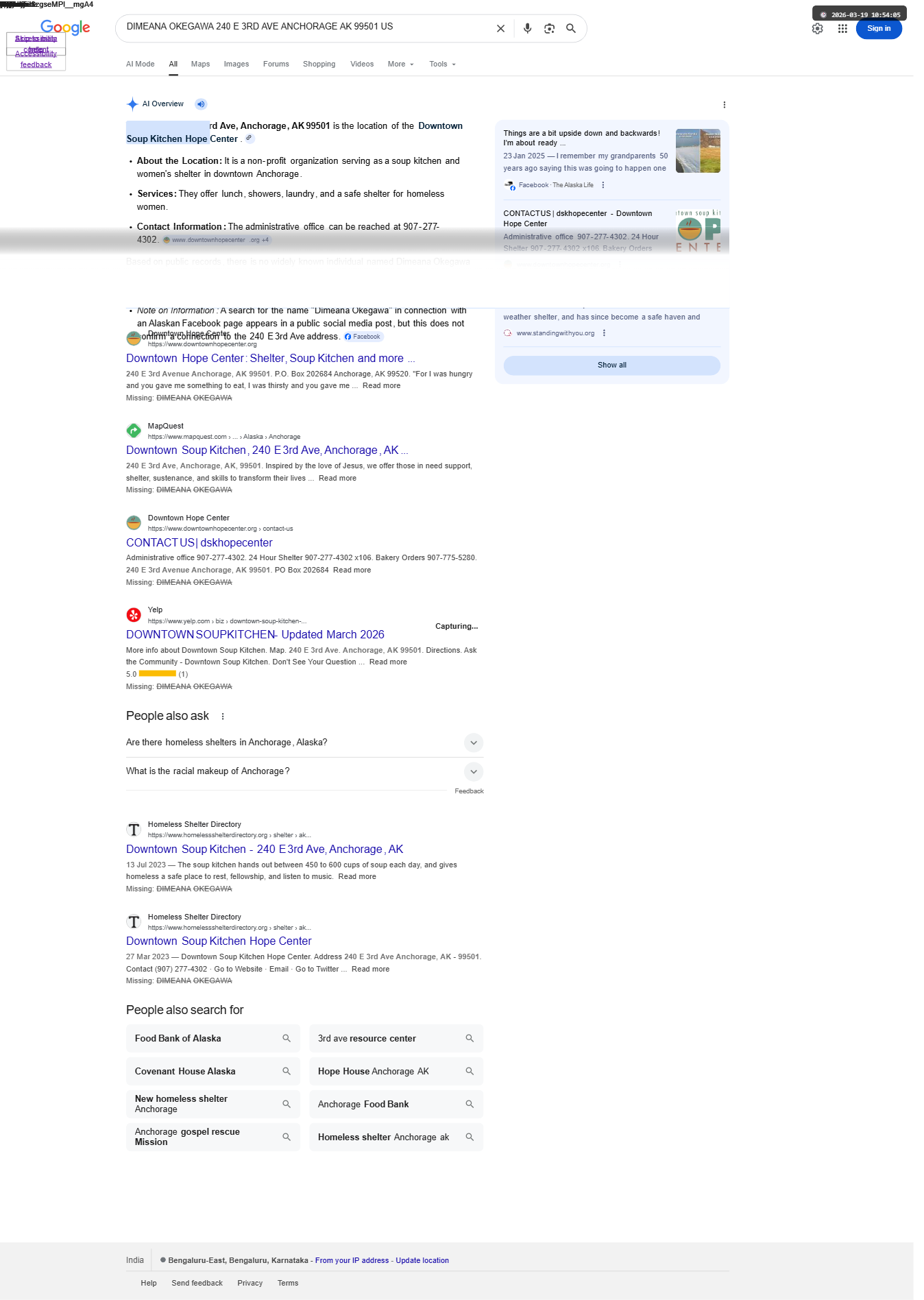Select the Forums tab
This screenshot has height=1300, width=924.
point(276,64)
